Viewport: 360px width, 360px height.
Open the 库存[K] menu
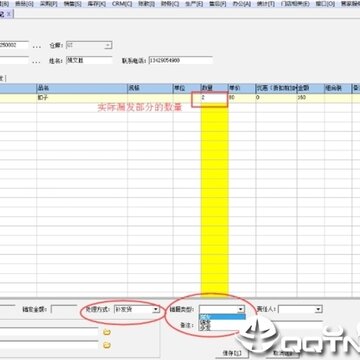pos(97,3)
